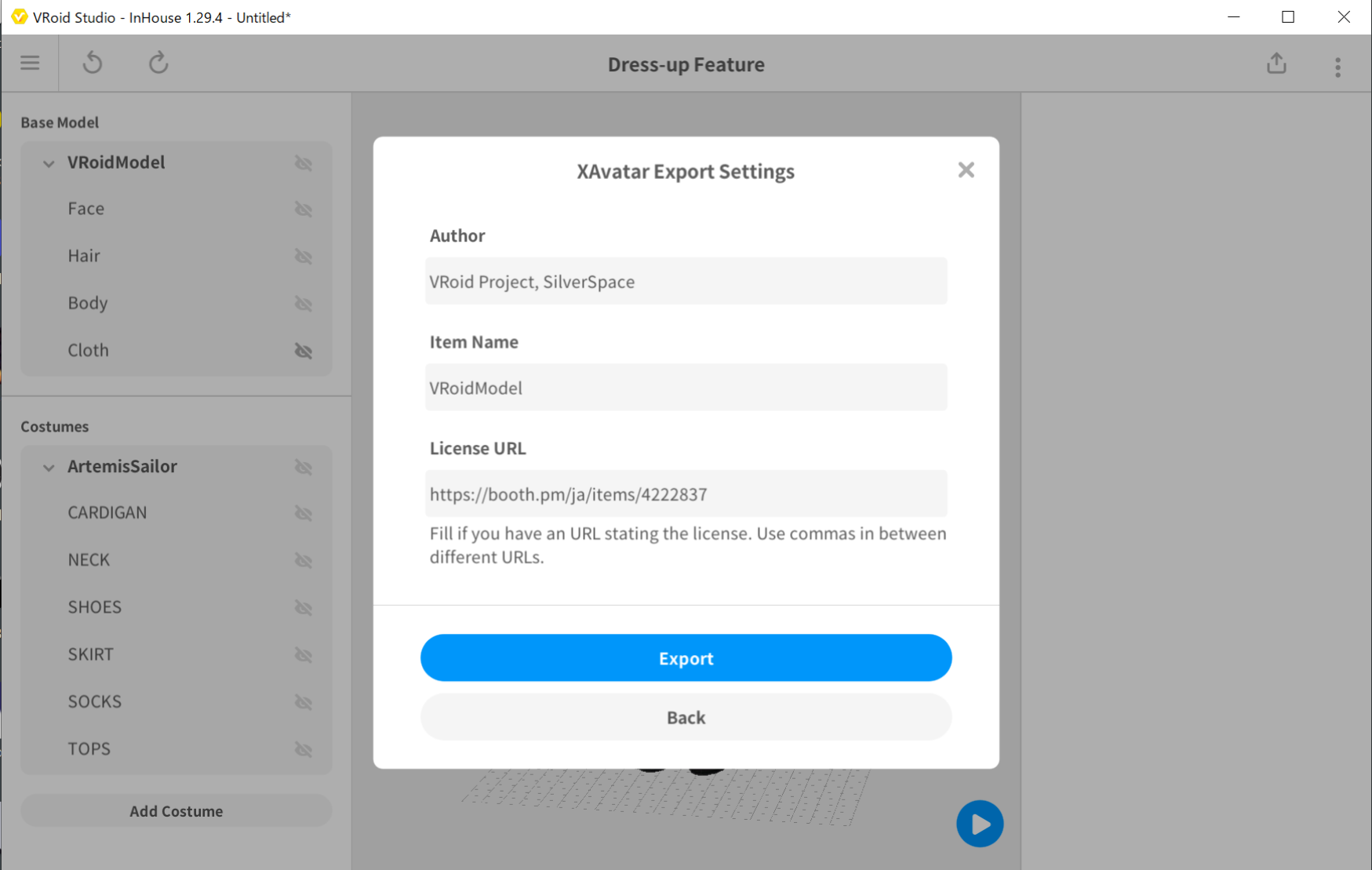The height and width of the screenshot is (870, 1372).
Task: Open the hamburger main menu
Action: (30, 63)
